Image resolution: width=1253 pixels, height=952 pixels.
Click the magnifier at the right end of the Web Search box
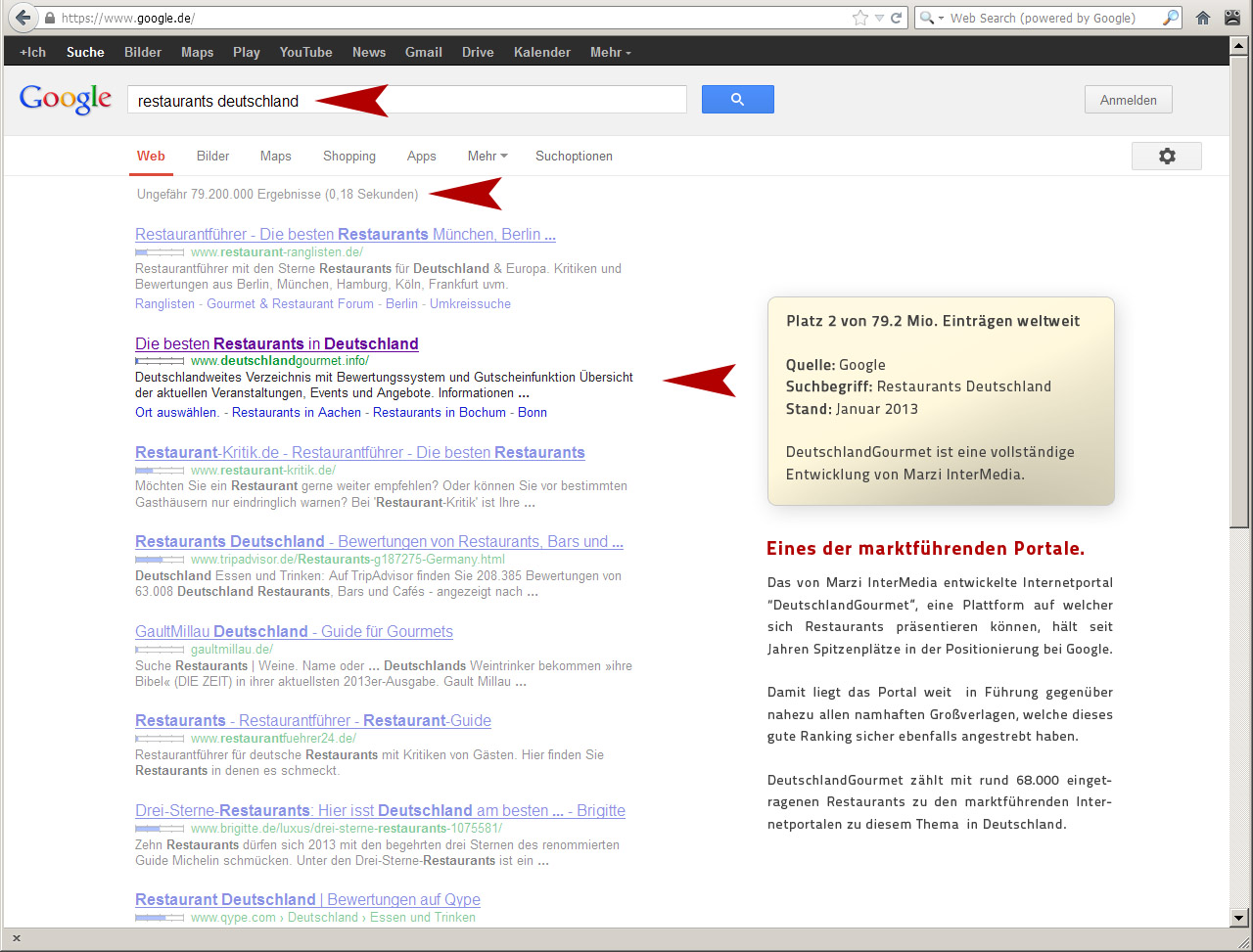point(1171,18)
